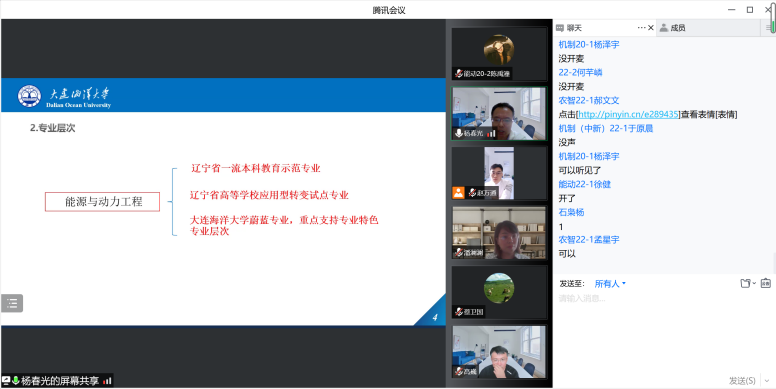Click the green microphone icon in screen share label
This screenshot has width=776, height=389.
point(15,381)
